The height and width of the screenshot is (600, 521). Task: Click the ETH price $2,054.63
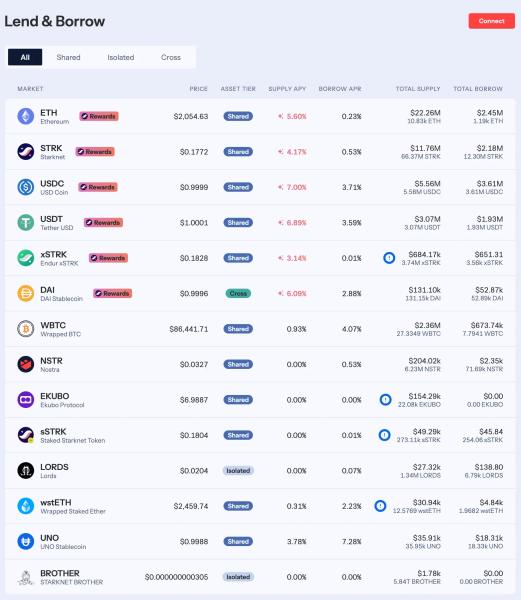coord(190,116)
